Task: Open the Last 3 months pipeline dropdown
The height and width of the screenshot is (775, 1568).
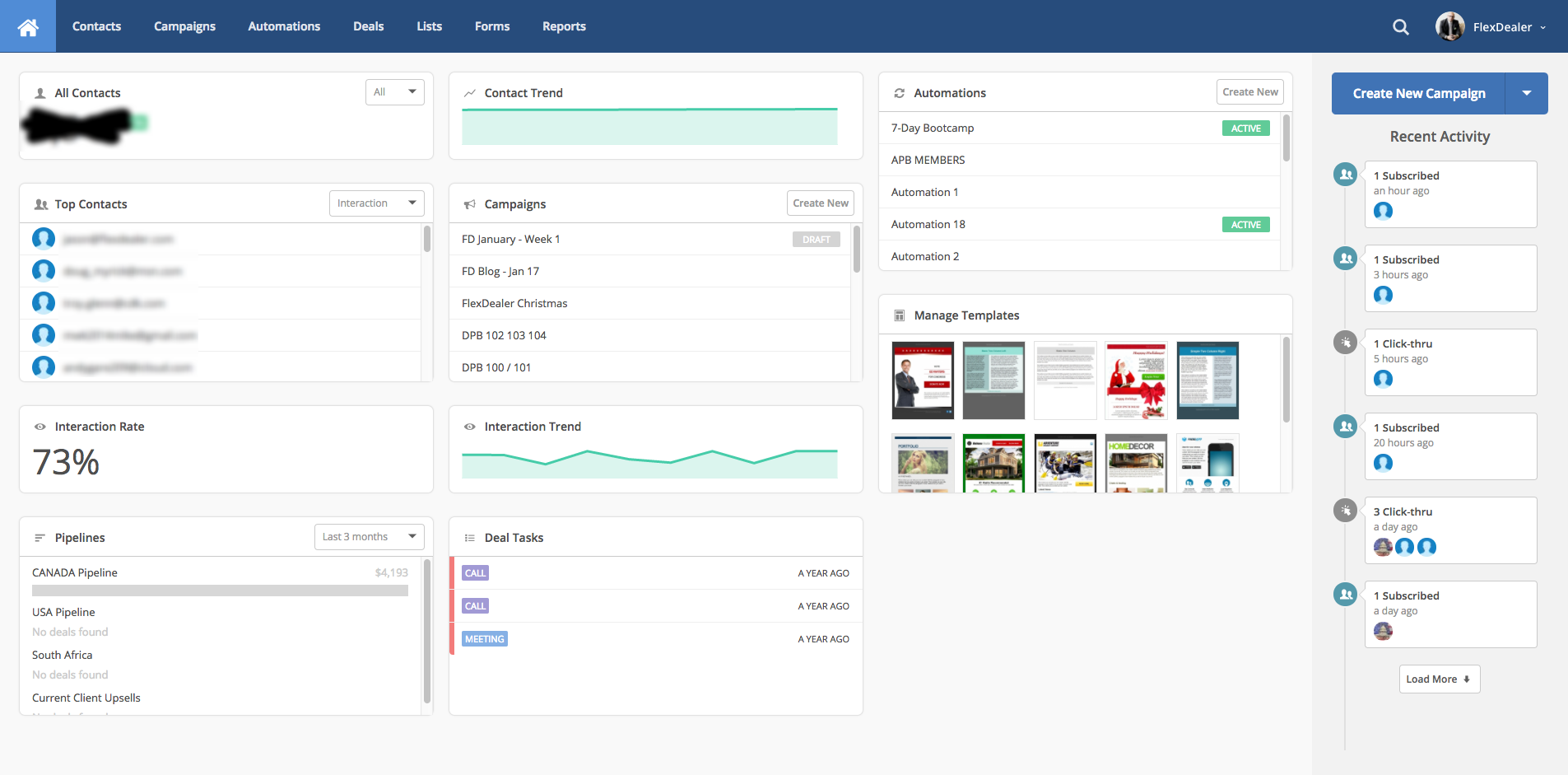Action: pos(369,537)
